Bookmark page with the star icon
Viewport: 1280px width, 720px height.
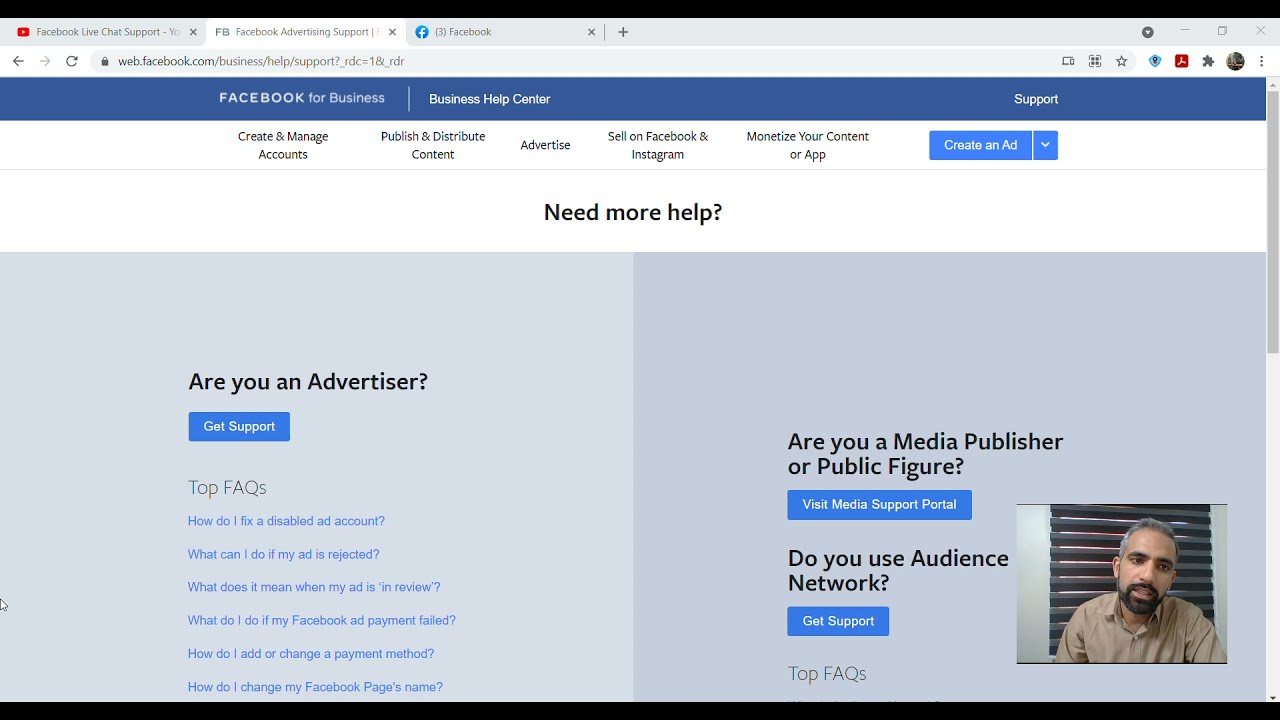[x=1122, y=61]
